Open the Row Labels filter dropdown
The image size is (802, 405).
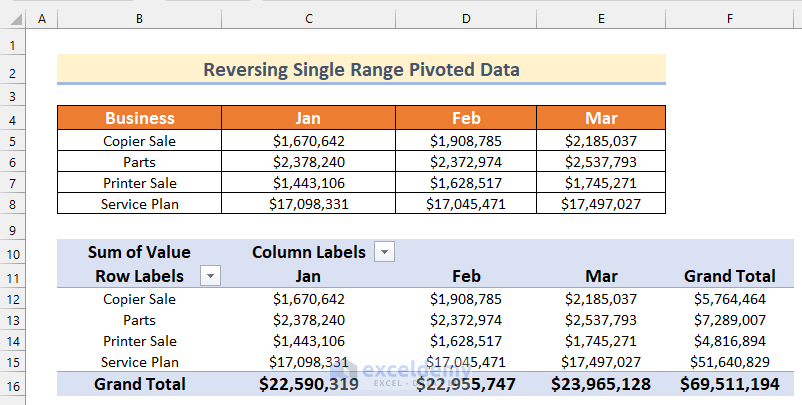(x=210, y=276)
